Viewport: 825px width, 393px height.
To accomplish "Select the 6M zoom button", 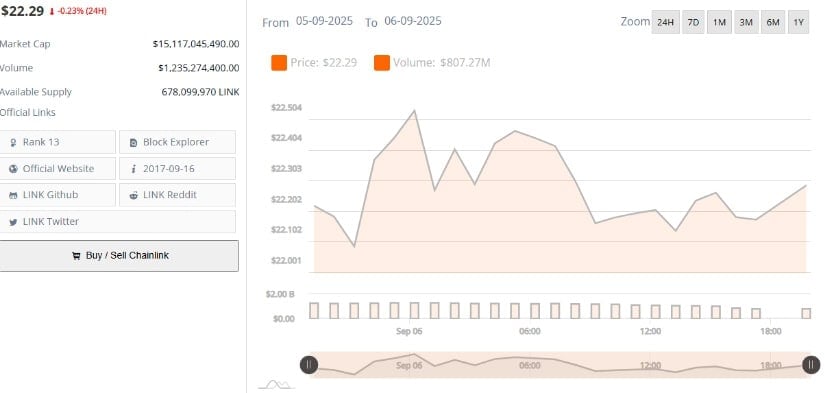I will pyautogui.click(x=773, y=22).
